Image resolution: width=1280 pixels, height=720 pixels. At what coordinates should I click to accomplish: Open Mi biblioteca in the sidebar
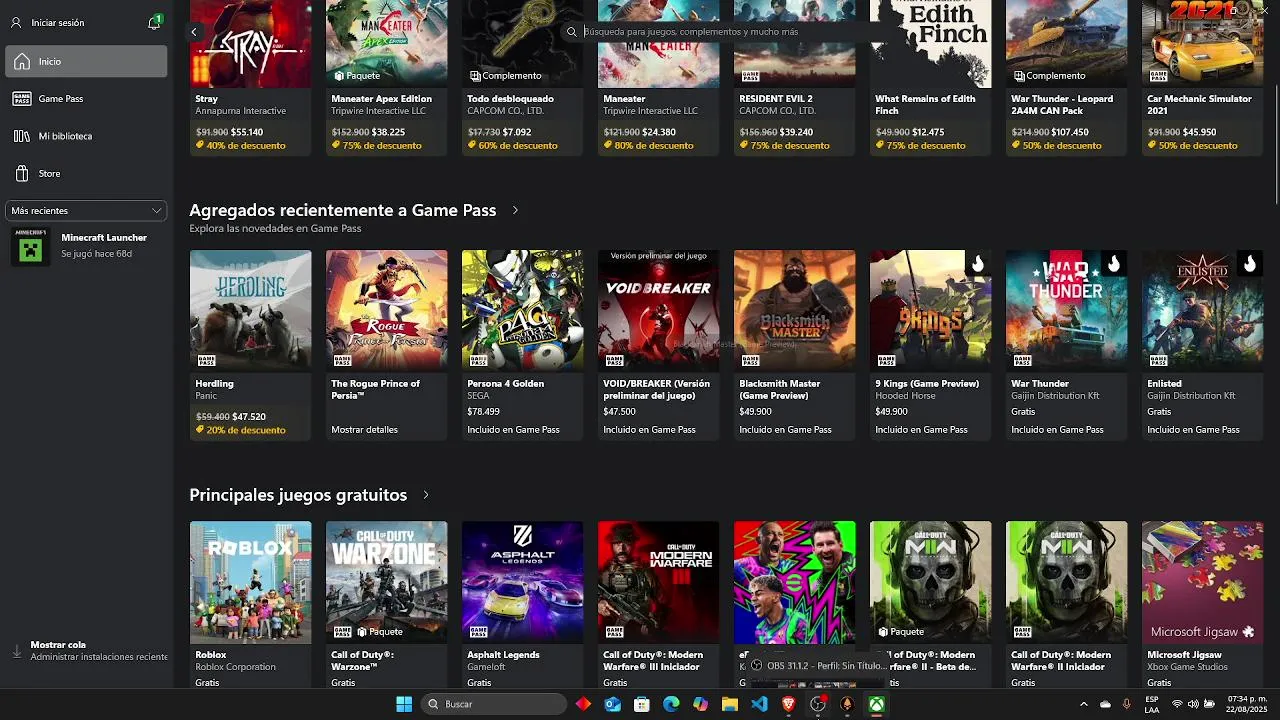pyautogui.click(x=87, y=136)
